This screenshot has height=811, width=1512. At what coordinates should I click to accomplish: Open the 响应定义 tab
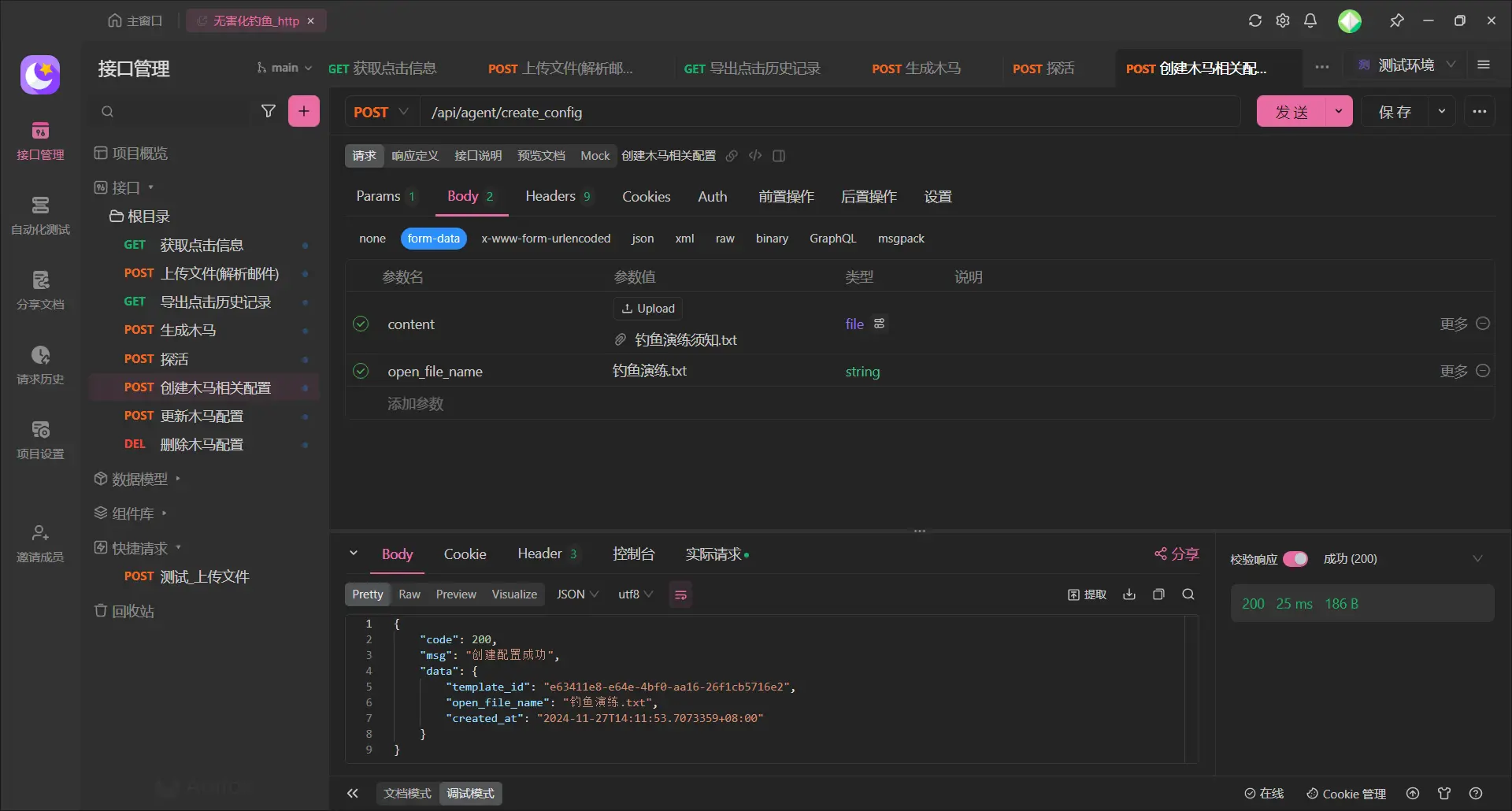415,156
